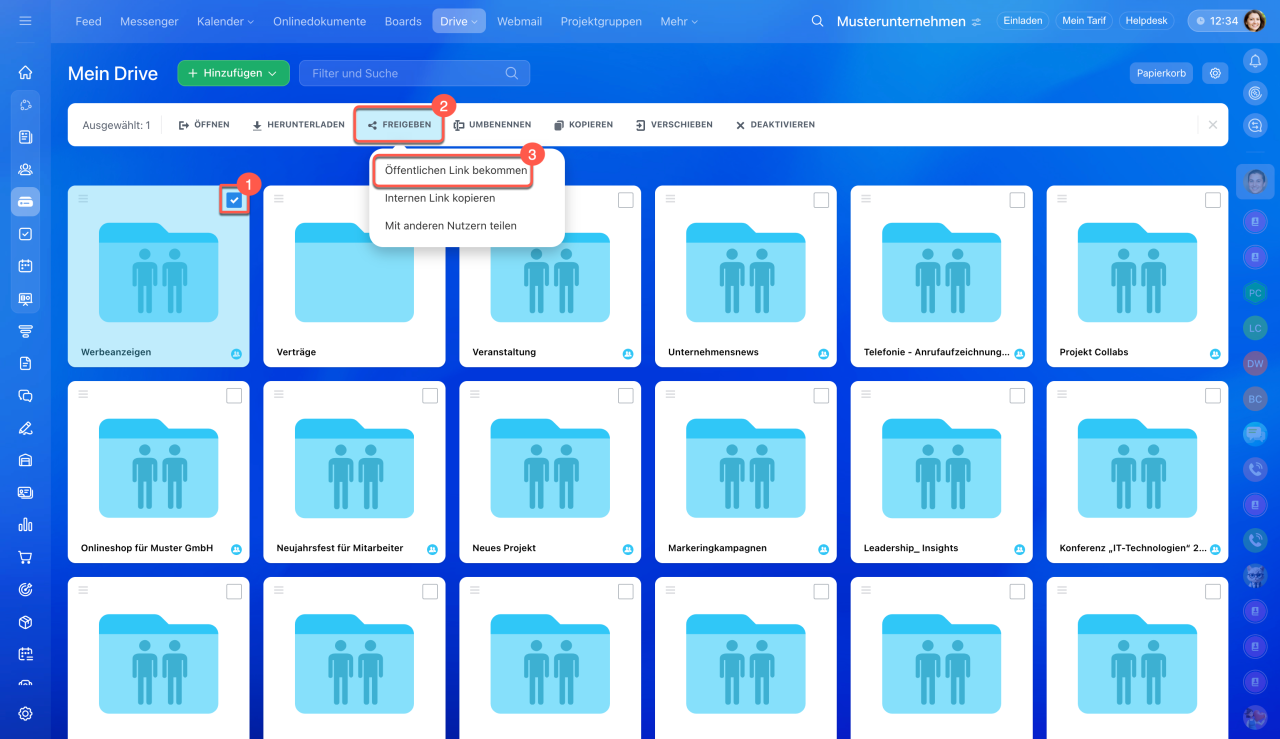Tick the Markeringkampagnen folder checkbox
The height and width of the screenshot is (739, 1280).
coord(821,396)
